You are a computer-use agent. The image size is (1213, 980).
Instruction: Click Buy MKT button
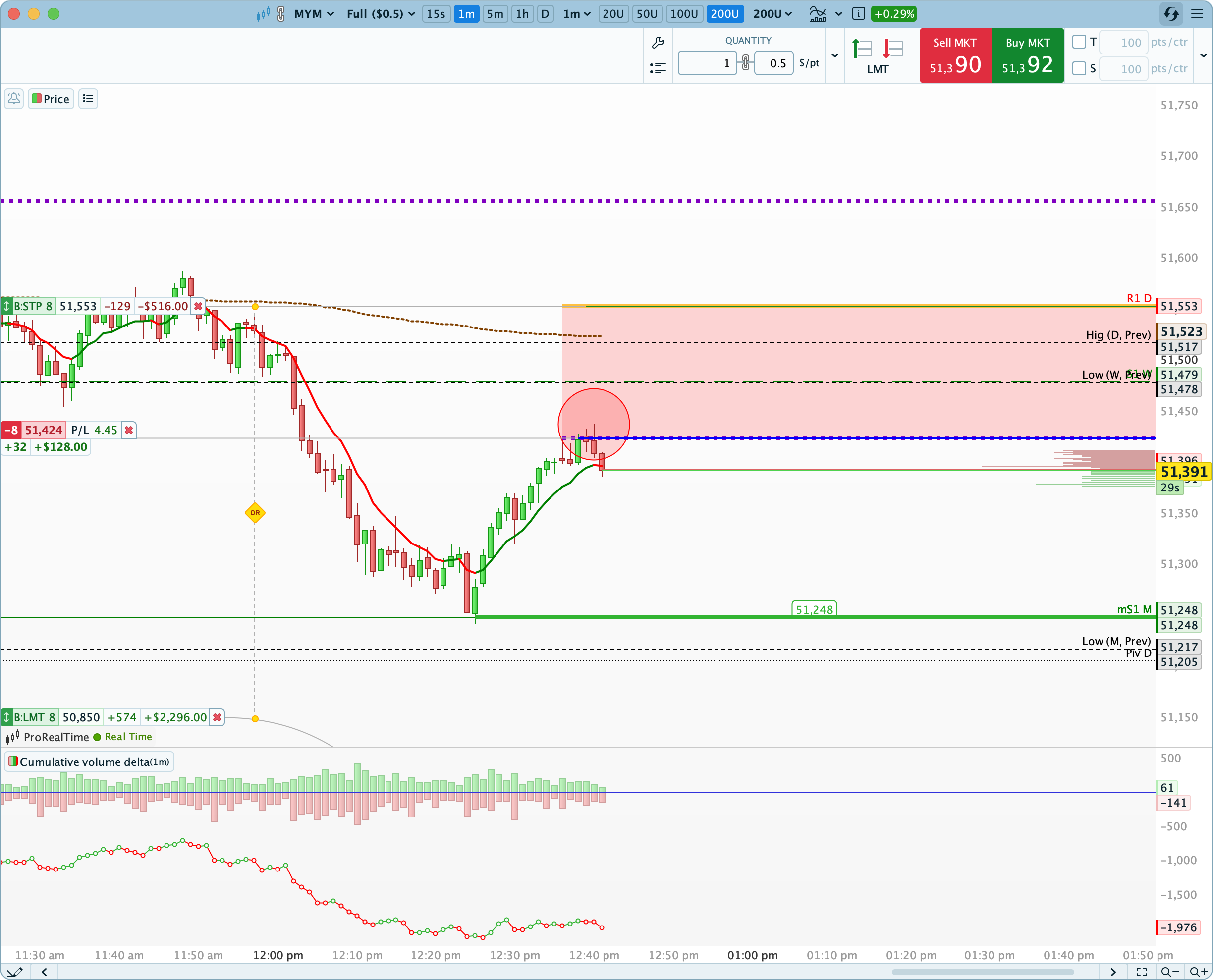click(x=1028, y=55)
